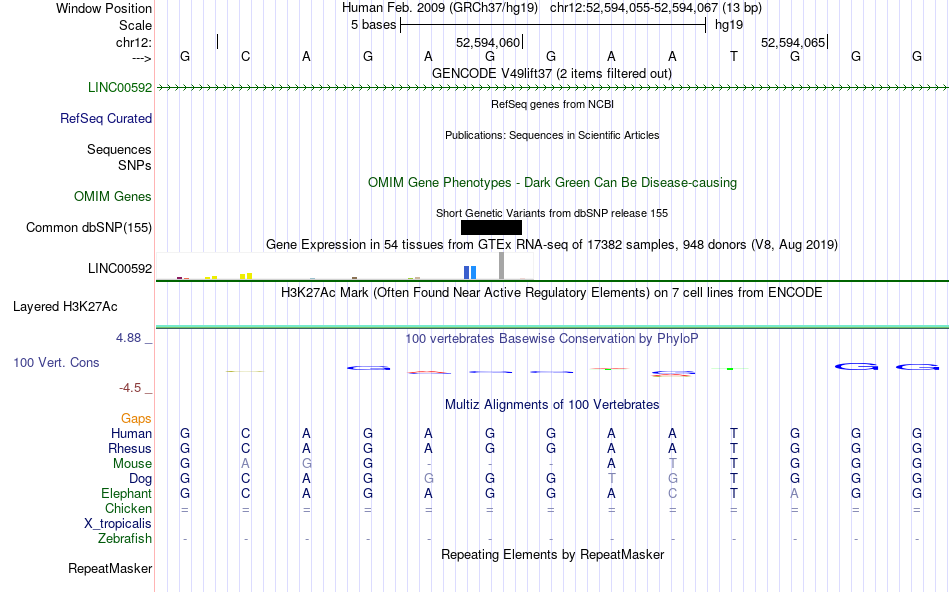Click Multiz Alignments of 100 Vertebrates title
950x592 pixels.
click(552, 405)
